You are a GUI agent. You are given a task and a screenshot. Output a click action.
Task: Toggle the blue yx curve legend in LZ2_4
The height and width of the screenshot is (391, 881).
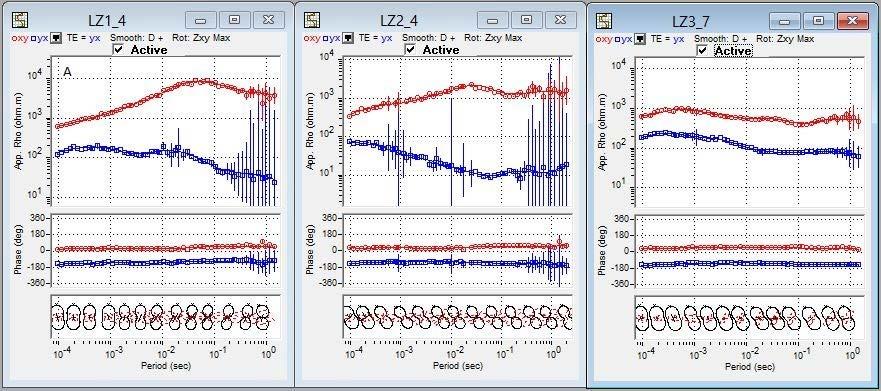pos(331,38)
